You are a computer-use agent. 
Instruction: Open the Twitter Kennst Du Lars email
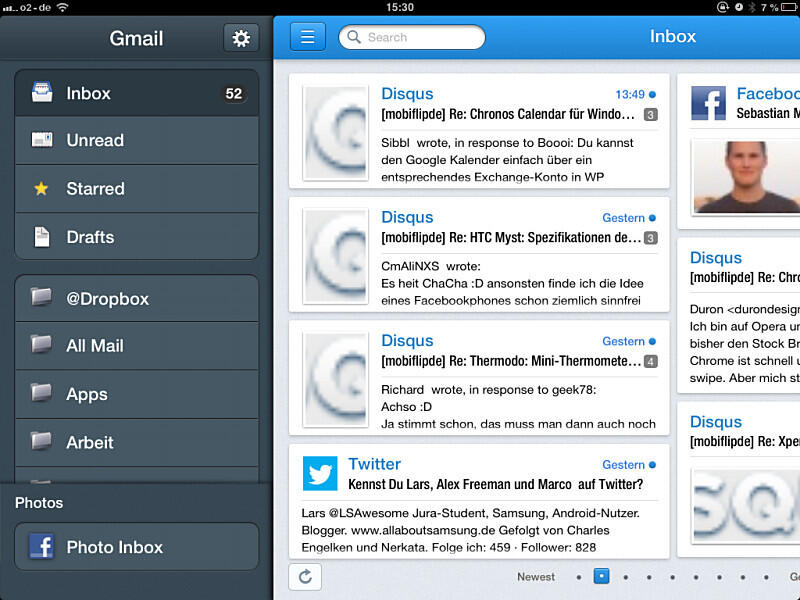tap(479, 502)
